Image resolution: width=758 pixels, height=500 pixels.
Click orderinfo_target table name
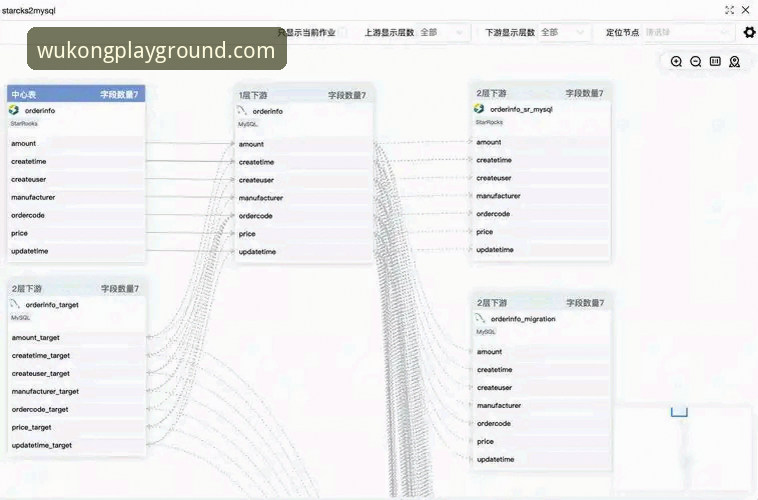click(x=52, y=304)
